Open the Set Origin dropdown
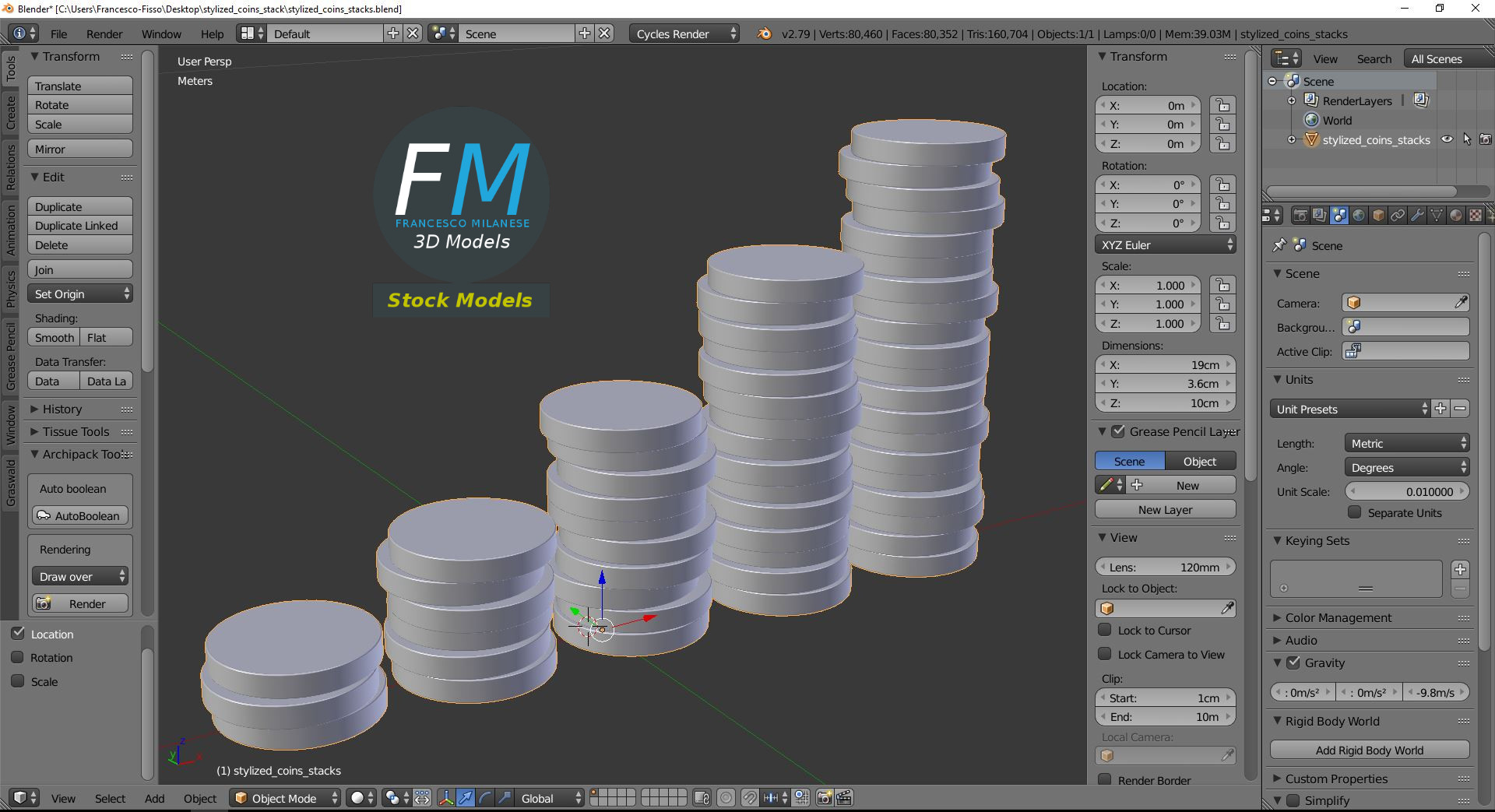Screen dimensions: 1495x812 (x=80, y=294)
